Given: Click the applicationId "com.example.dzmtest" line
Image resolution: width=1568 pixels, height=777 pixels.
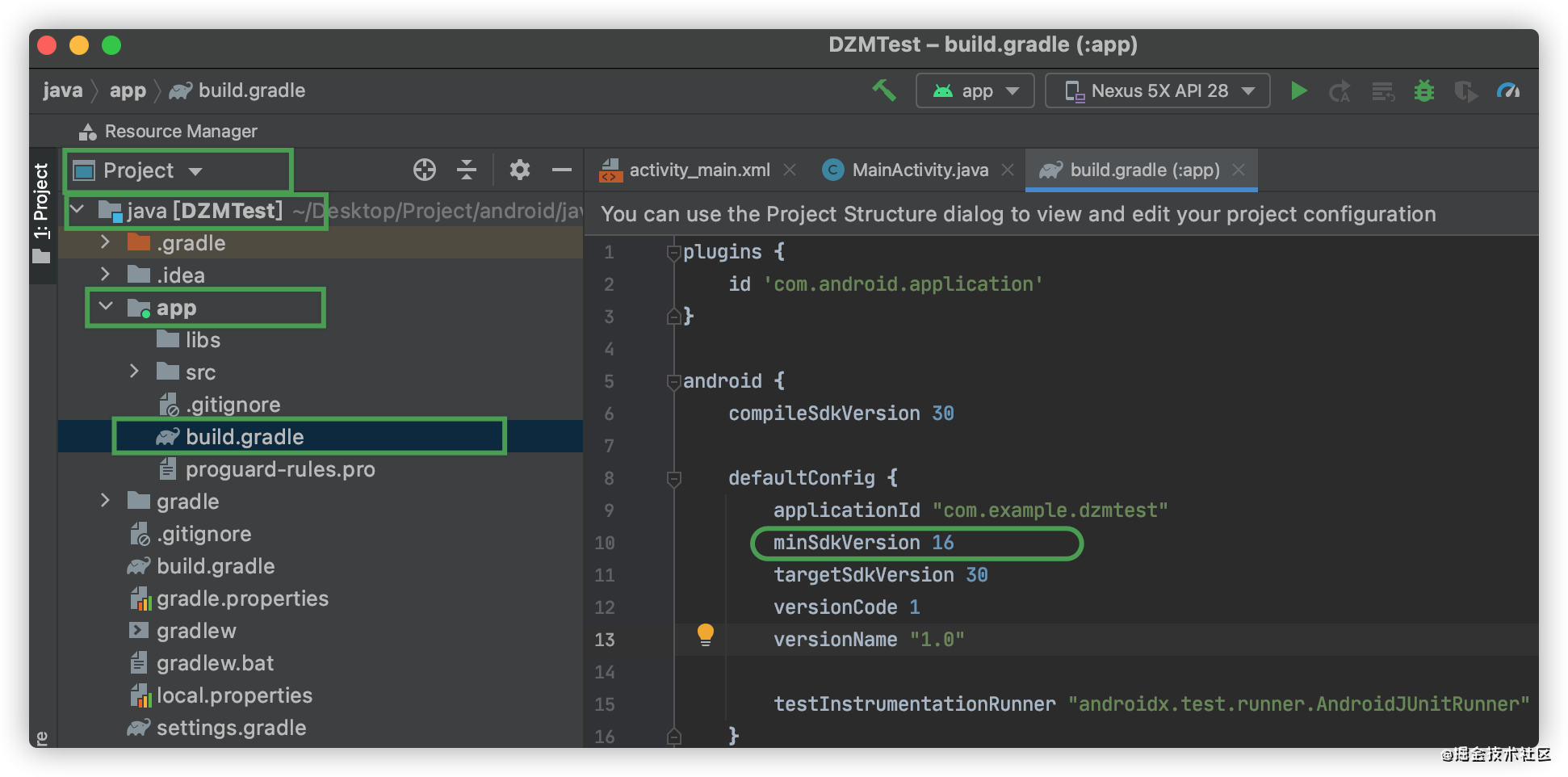Looking at the screenshot, I should click(971, 510).
